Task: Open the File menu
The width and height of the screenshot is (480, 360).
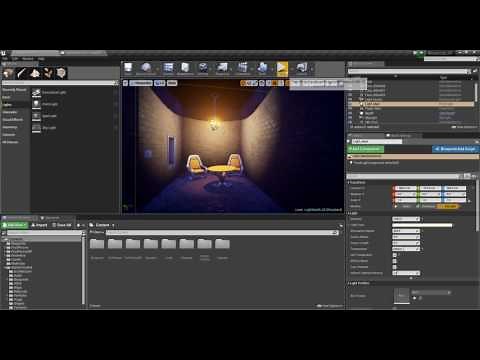Action: (5, 59)
